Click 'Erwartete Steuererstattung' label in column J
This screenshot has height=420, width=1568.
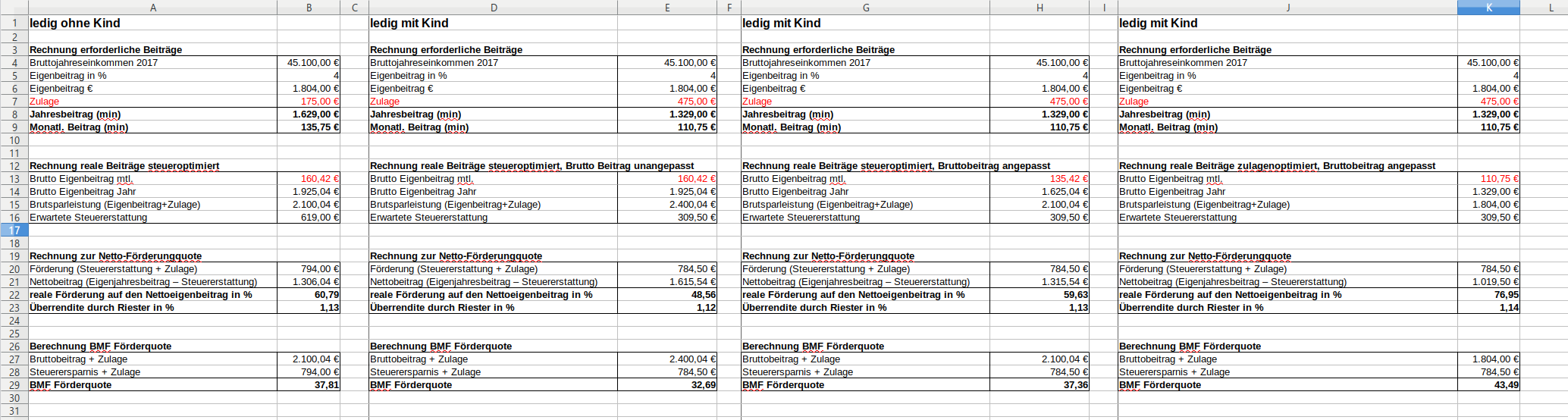[1178, 218]
